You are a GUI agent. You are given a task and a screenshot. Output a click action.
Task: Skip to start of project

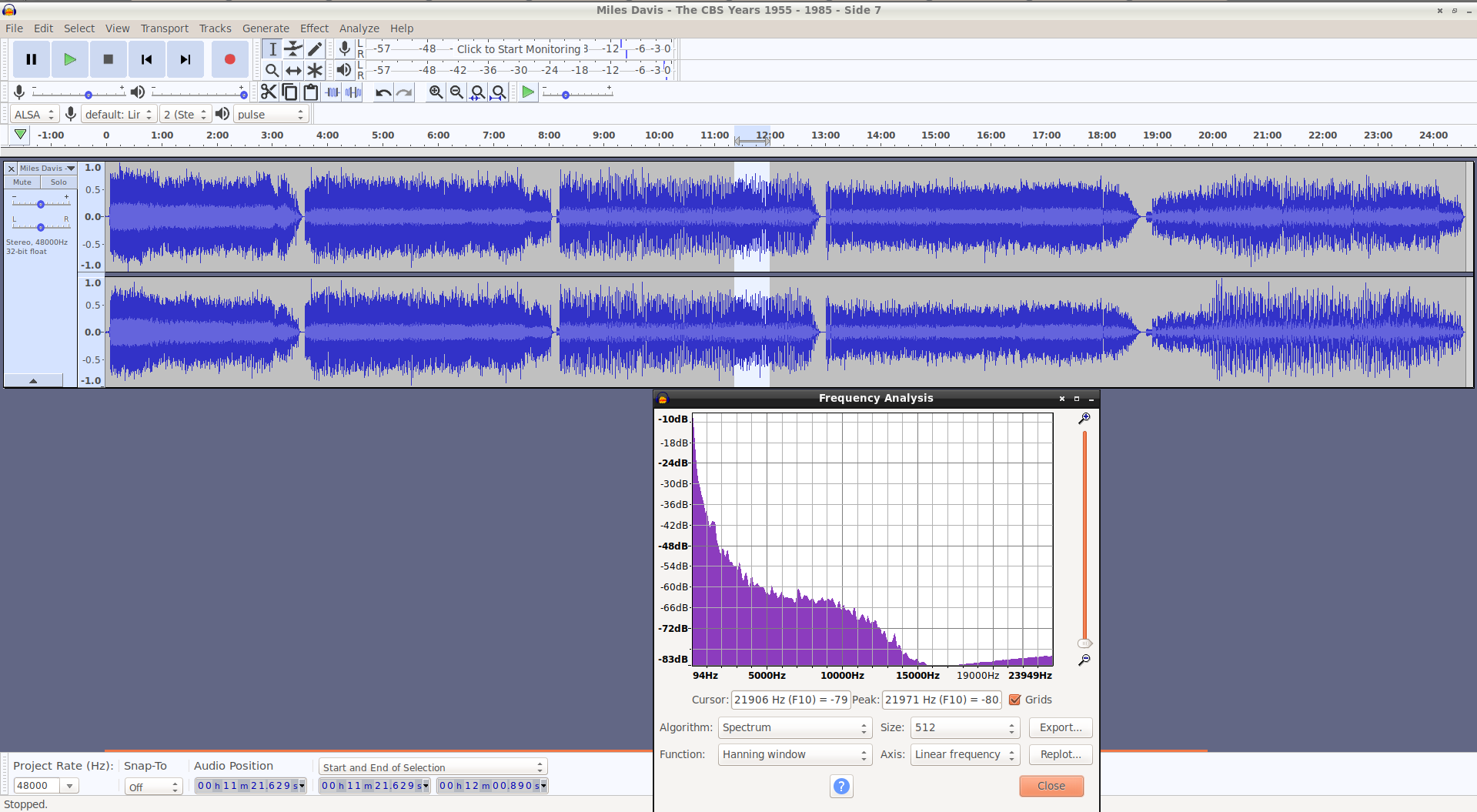click(147, 59)
